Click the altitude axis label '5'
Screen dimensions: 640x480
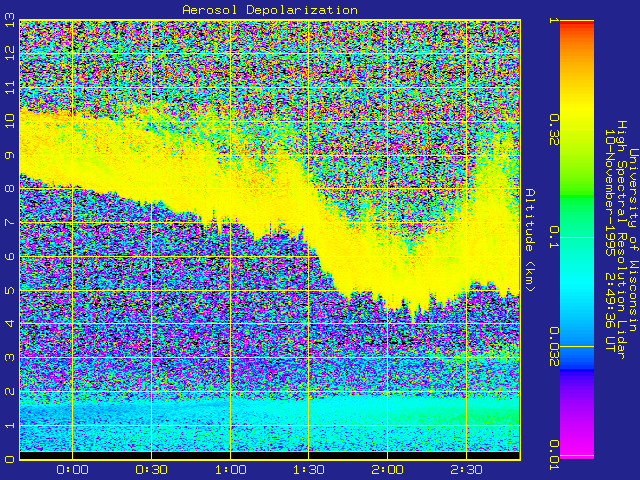point(9,290)
